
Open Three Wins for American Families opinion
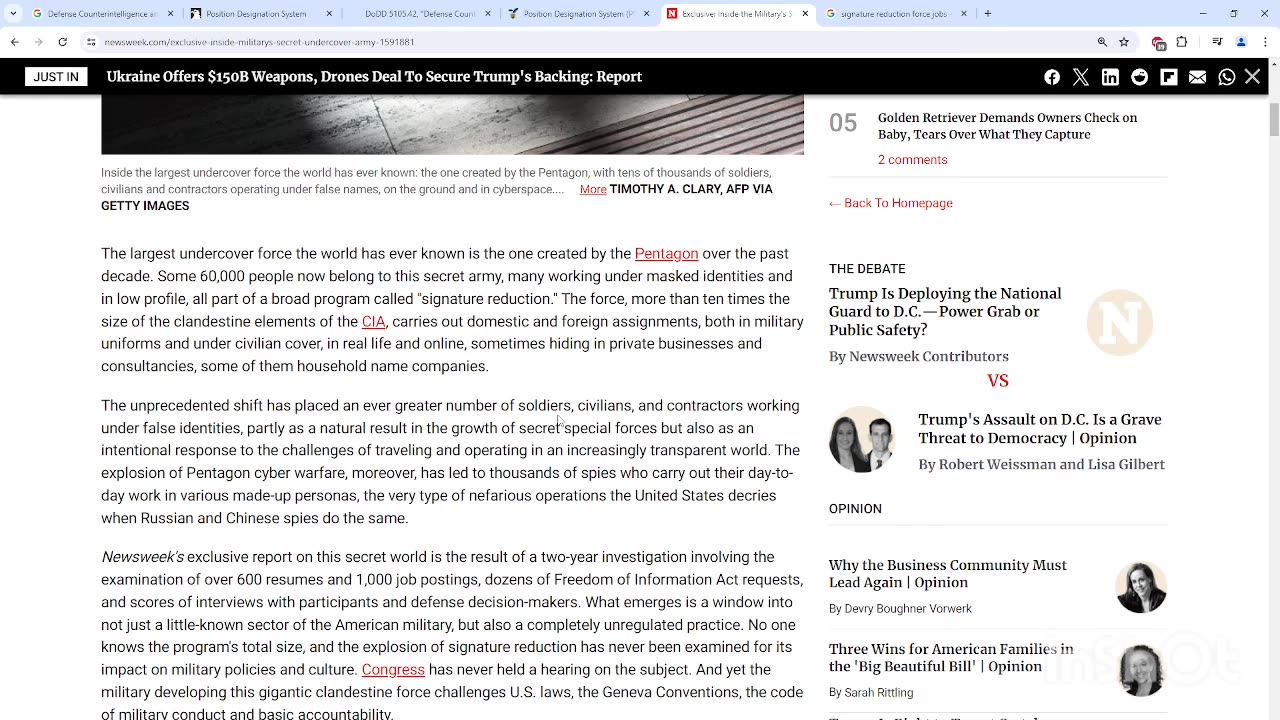tap(951, 658)
